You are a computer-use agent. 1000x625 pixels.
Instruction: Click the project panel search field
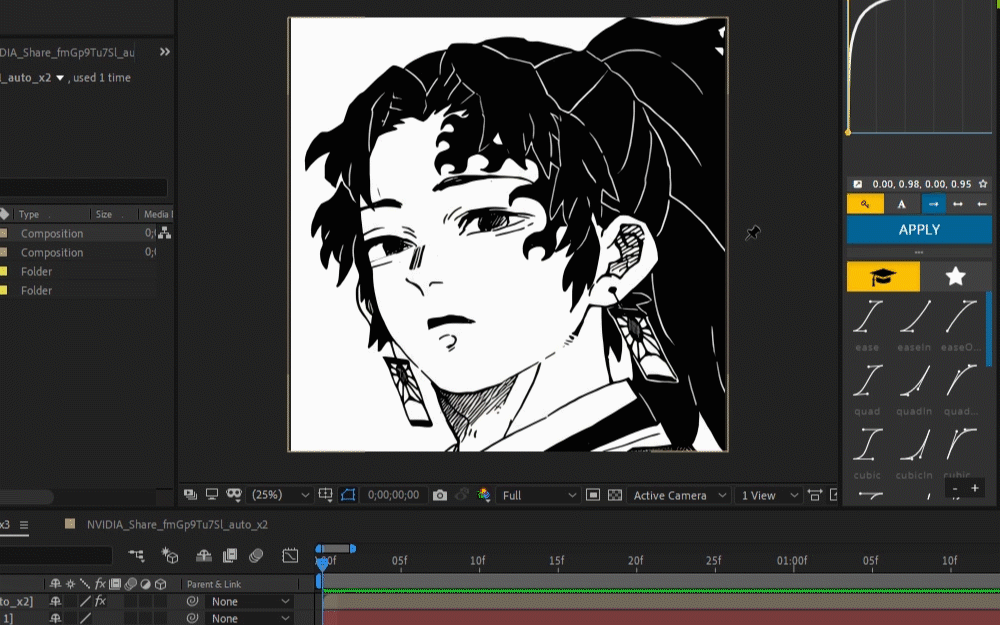(83, 188)
